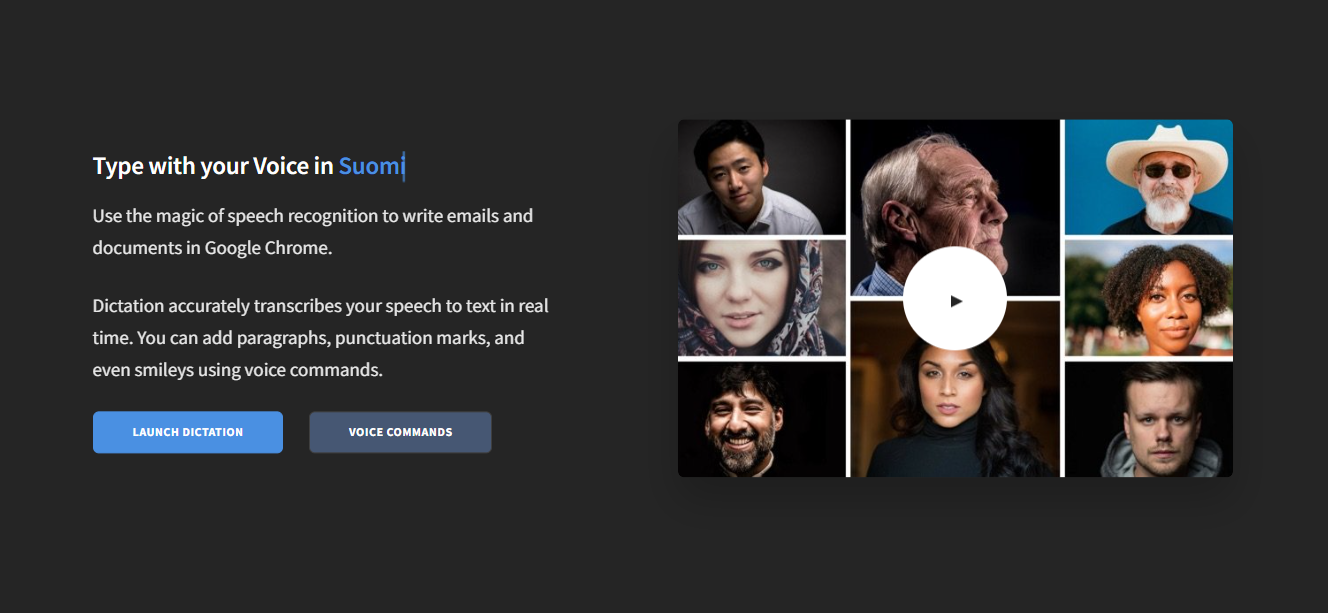Click the paragraph starting "Dictation accurately transcribes"

(321, 338)
